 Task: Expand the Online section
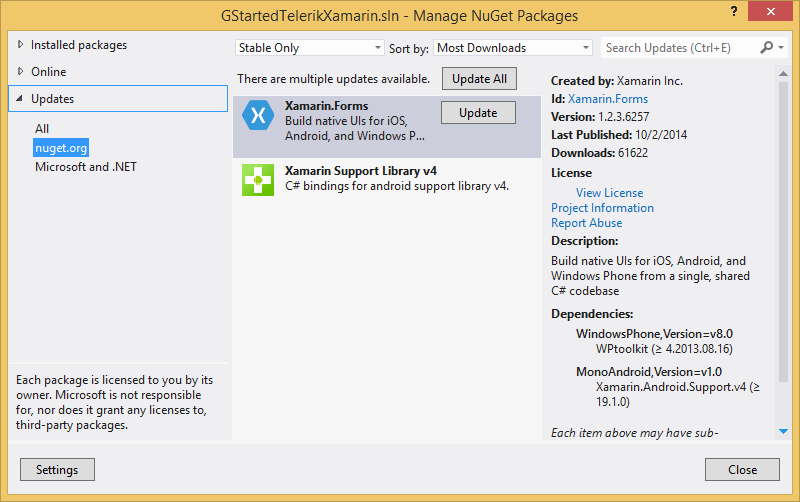point(22,72)
